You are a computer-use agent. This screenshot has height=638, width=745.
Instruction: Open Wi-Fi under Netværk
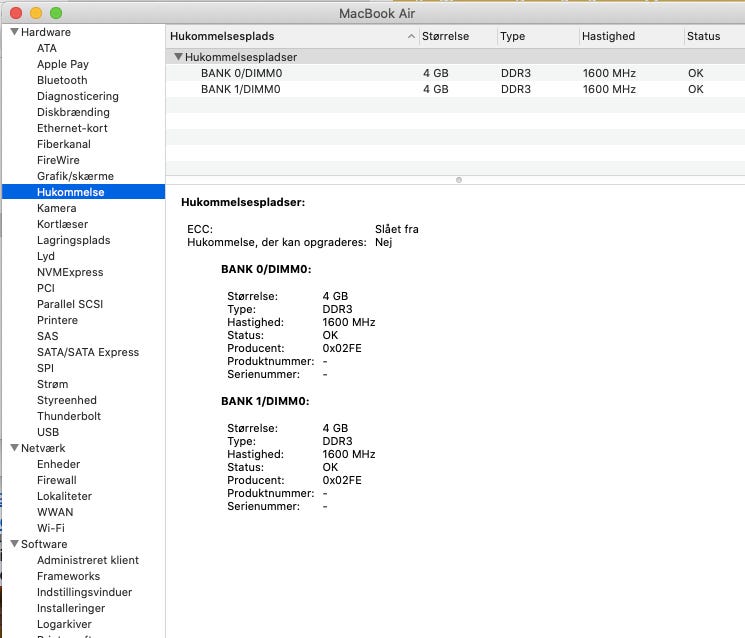click(x=51, y=528)
